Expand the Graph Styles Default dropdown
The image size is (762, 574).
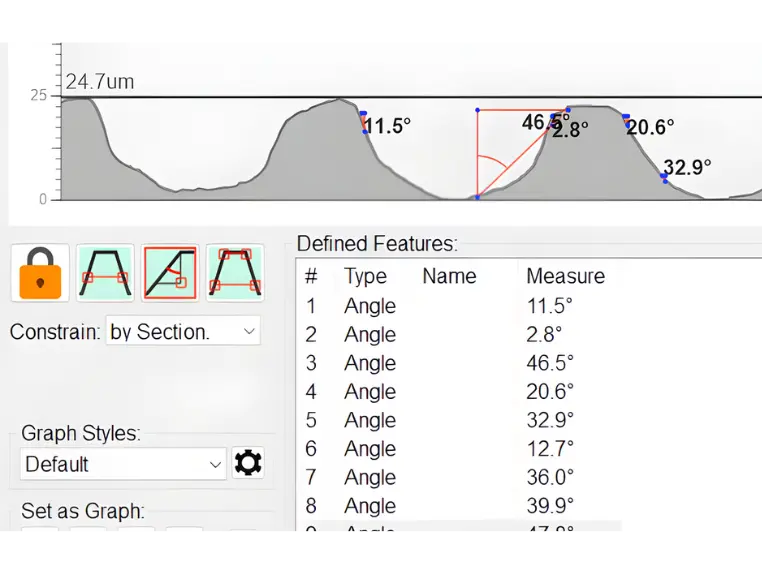(x=124, y=464)
